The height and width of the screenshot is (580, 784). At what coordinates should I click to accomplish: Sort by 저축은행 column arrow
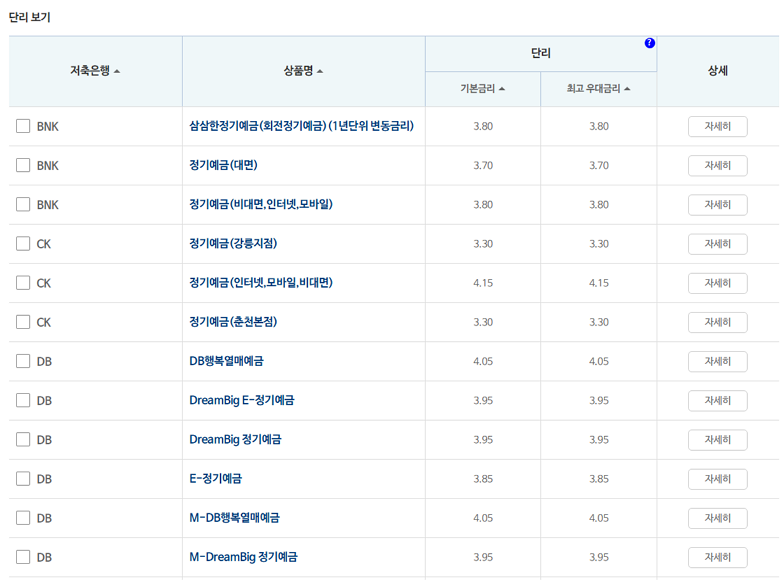117,72
